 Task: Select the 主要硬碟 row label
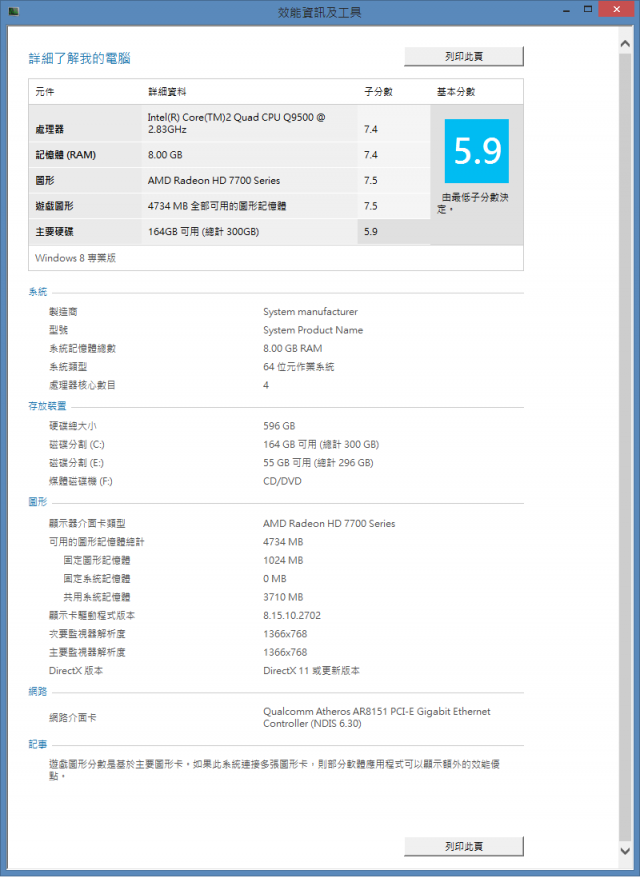point(54,232)
